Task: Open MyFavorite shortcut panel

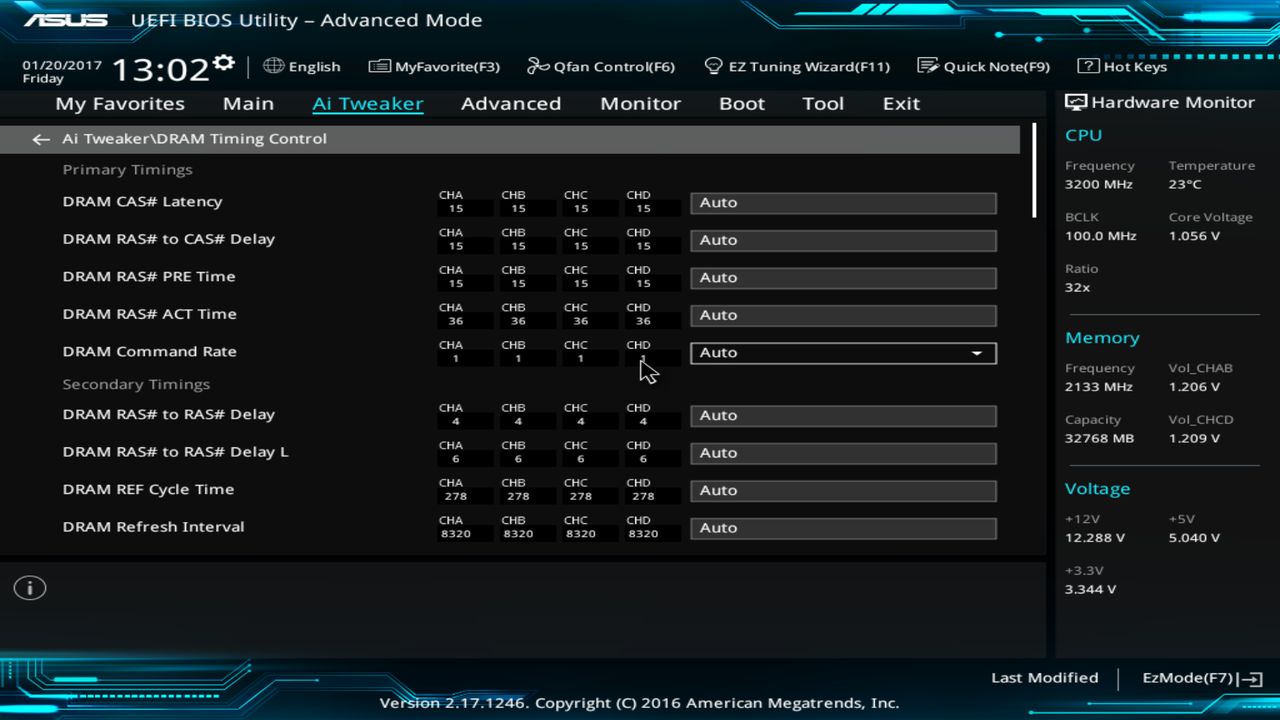Action: pos(434,66)
